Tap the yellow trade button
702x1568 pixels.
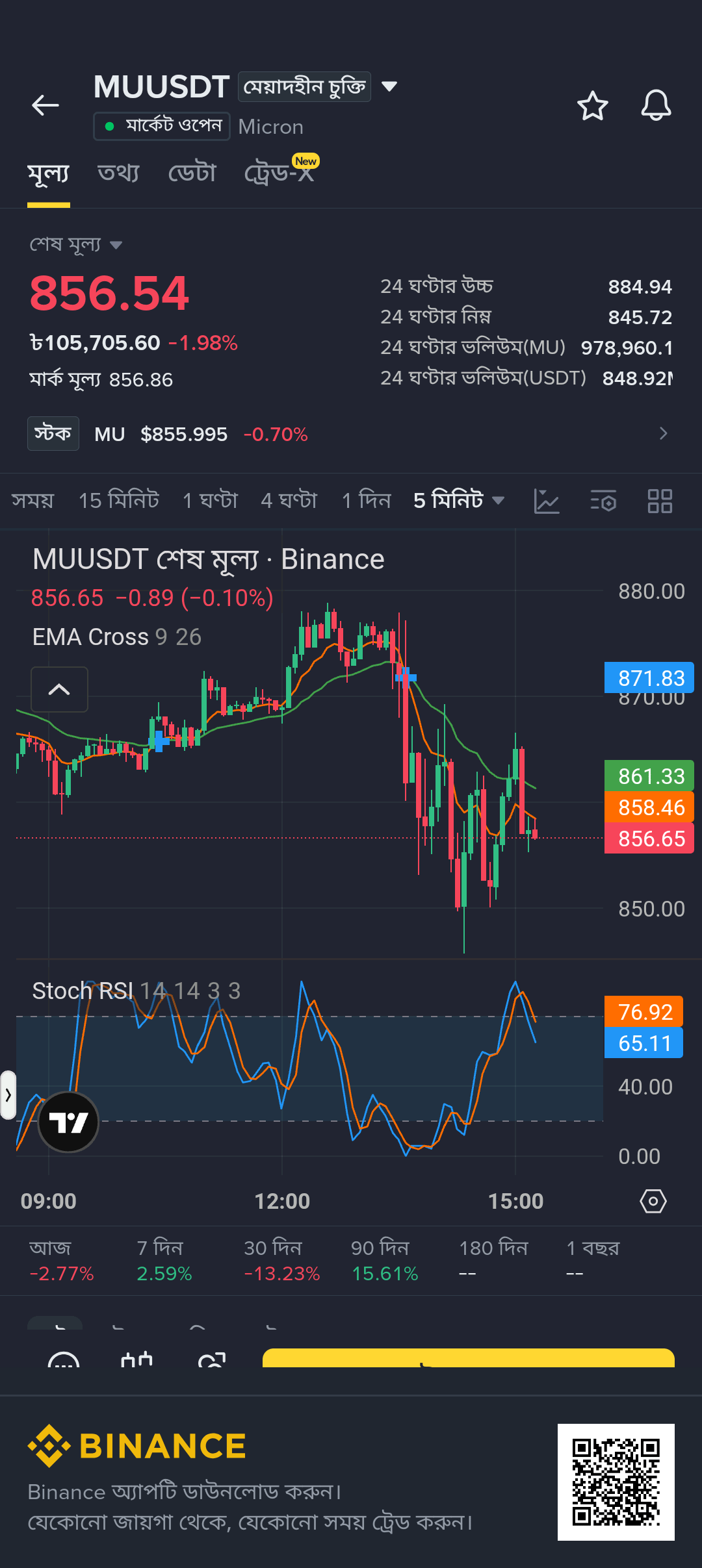(469, 1358)
